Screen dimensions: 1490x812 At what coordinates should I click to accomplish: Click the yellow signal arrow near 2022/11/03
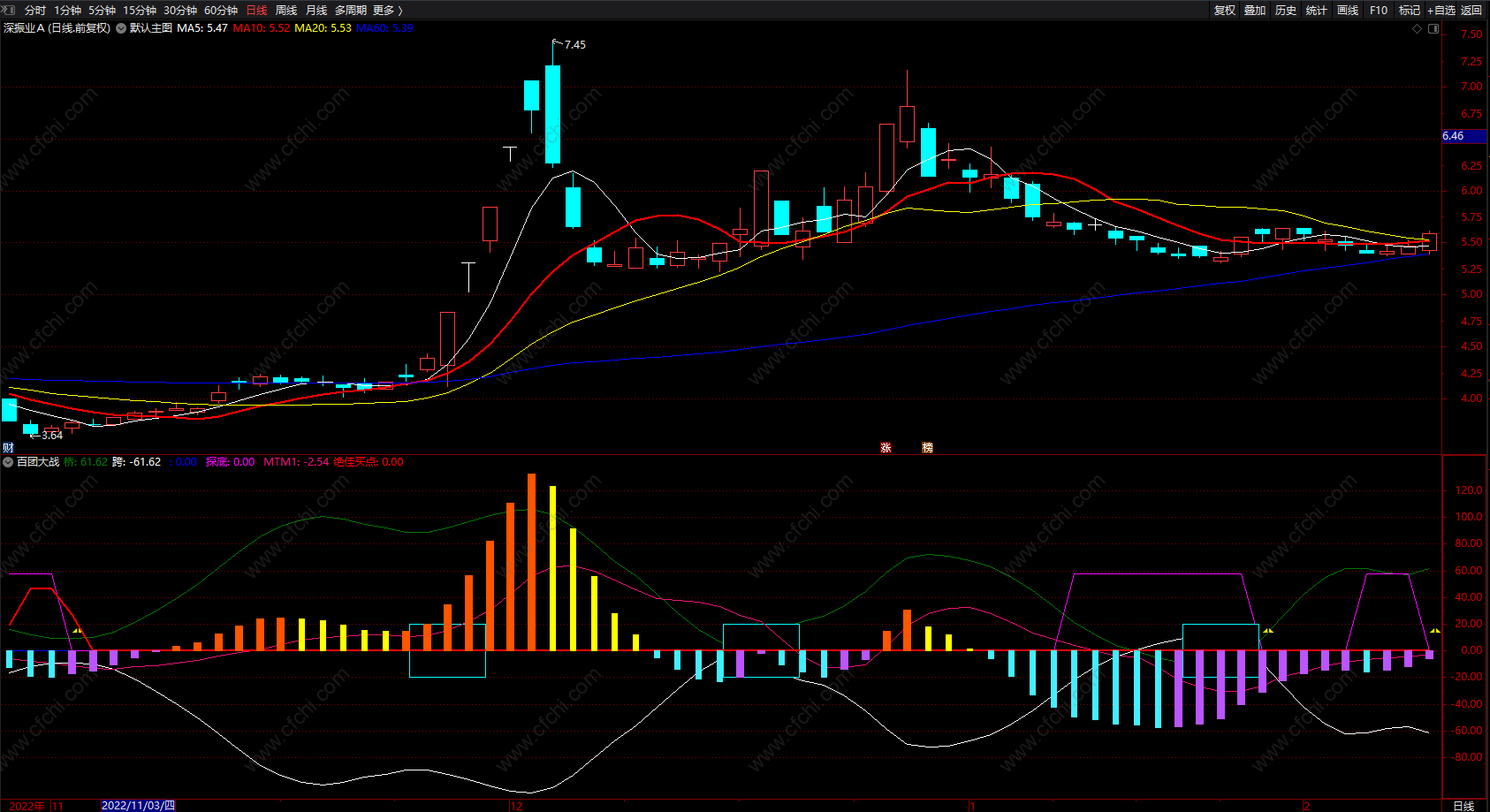[x=77, y=630]
